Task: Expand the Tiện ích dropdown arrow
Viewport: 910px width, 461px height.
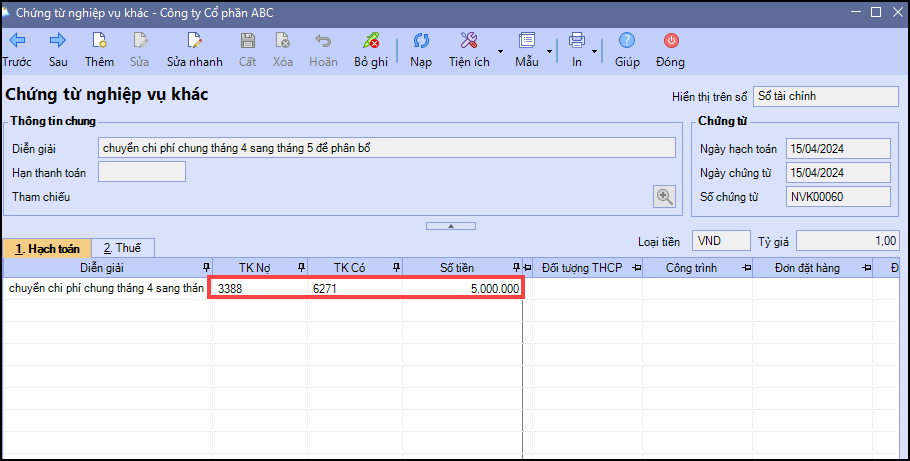Action: (500, 50)
